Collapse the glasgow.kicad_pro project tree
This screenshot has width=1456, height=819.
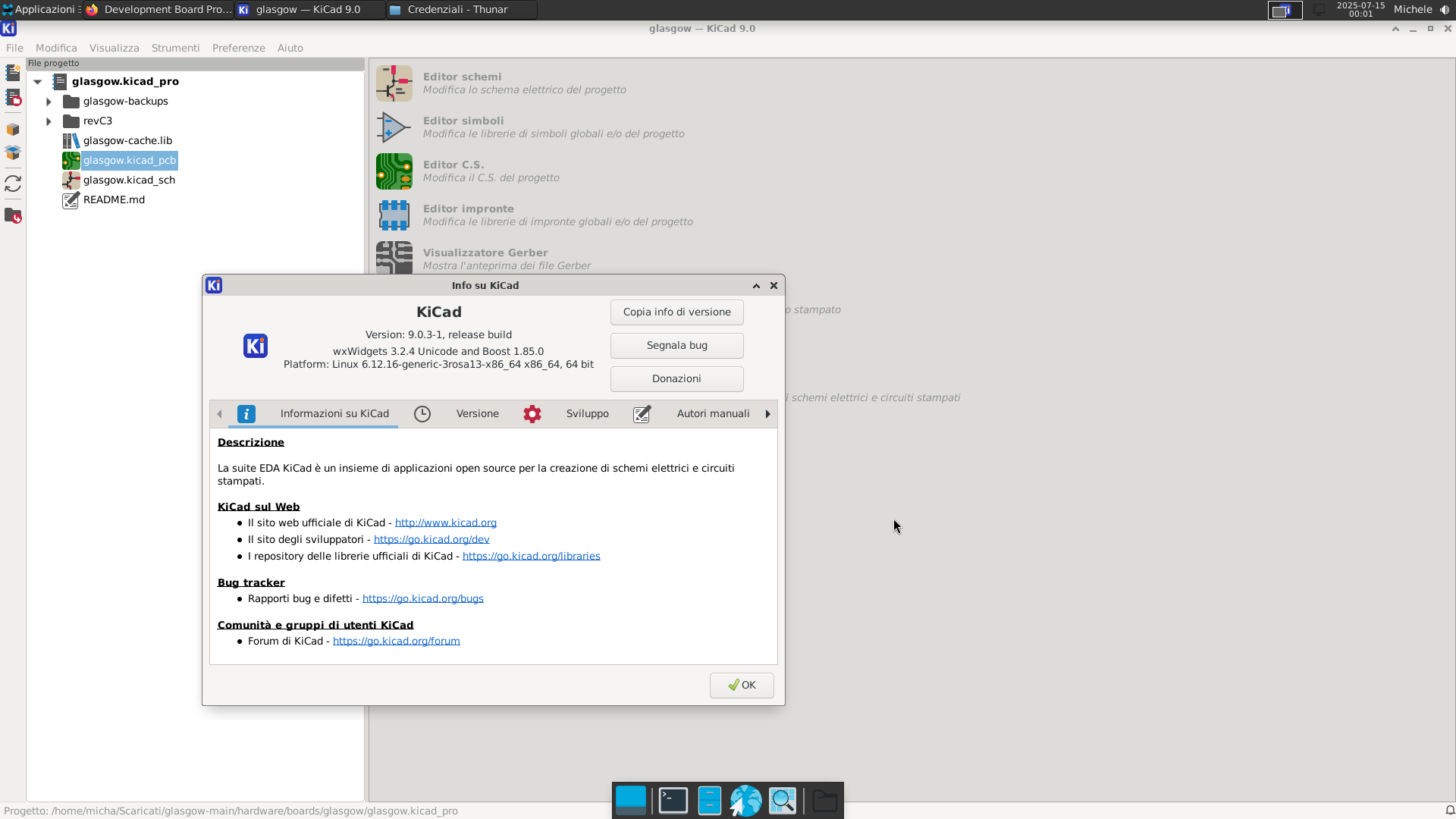pos(37,82)
